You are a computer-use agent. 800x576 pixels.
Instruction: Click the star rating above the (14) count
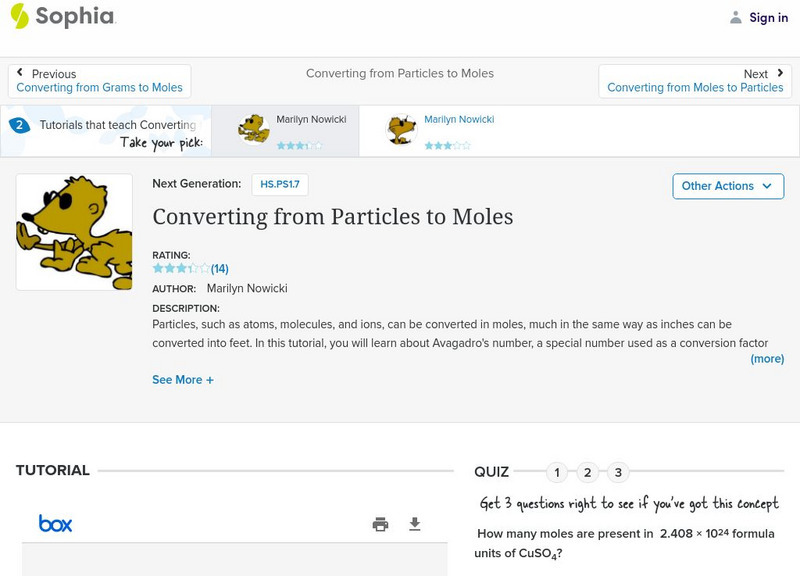tap(180, 268)
